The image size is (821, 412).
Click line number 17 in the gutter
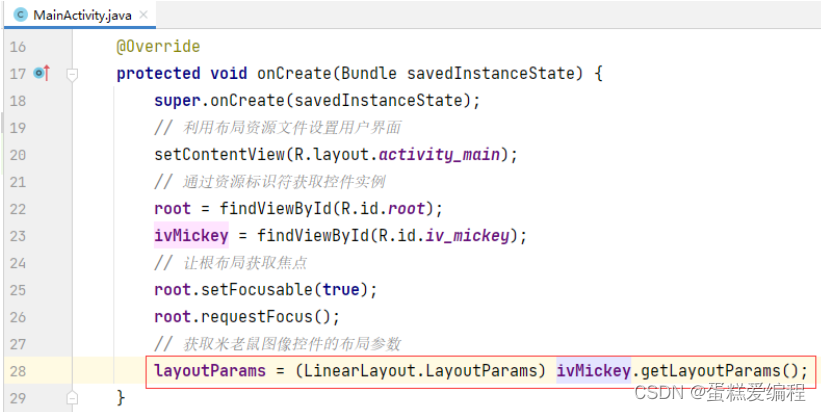coord(17,74)
